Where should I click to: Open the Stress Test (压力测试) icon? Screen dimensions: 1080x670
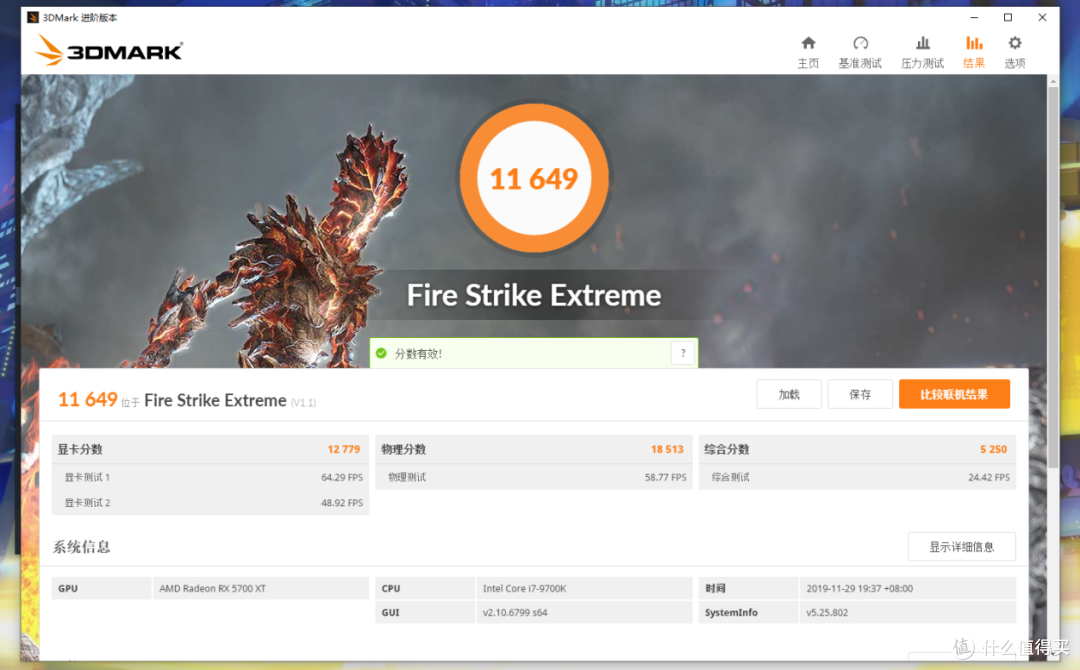pyautogui.click(x=922, y=43)
